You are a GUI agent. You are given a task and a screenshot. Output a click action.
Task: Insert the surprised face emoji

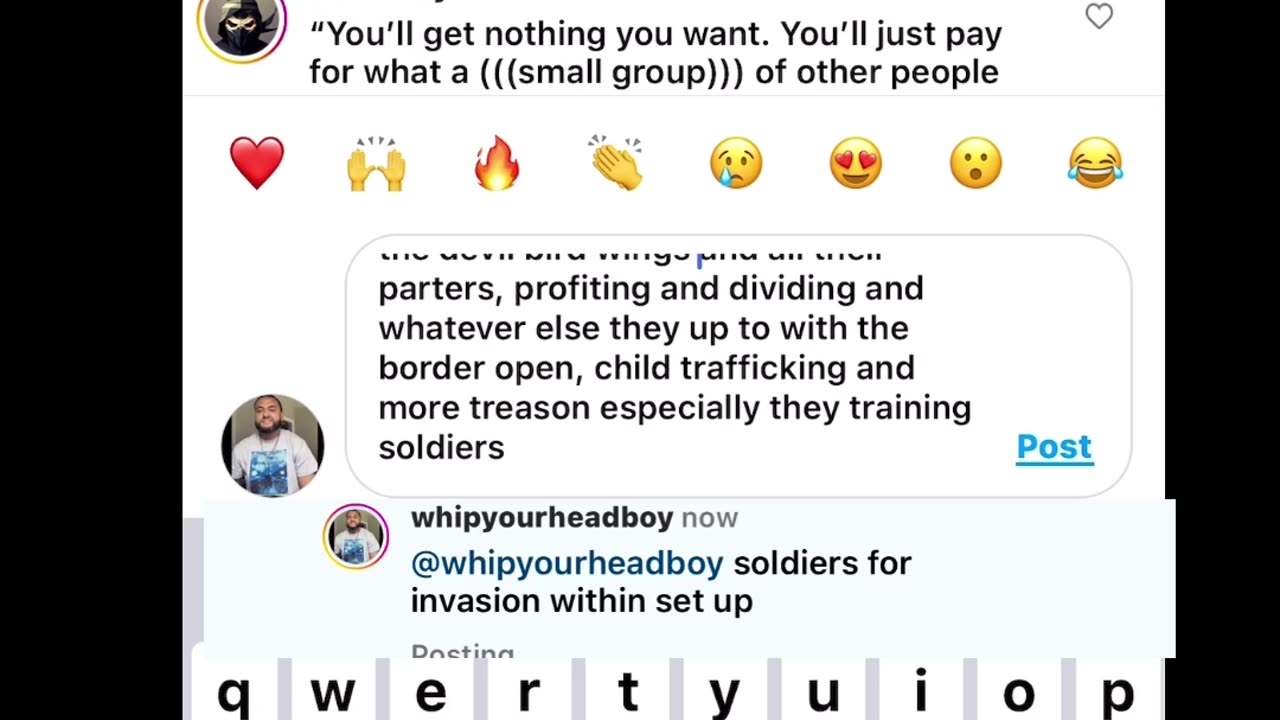976,164
